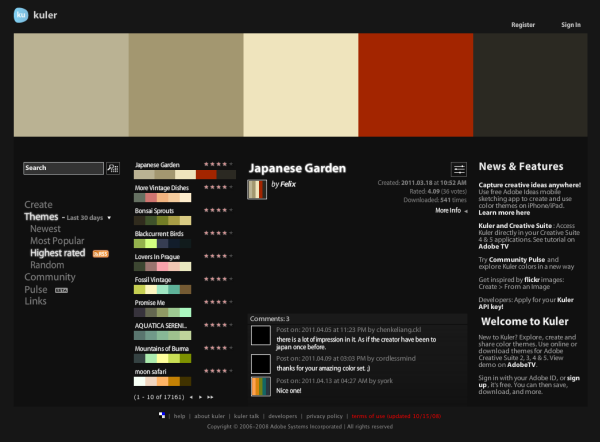Click star rating of More Vintage Dishes
Viewport: 600px width, 442px height.
[x=218, y=187]
